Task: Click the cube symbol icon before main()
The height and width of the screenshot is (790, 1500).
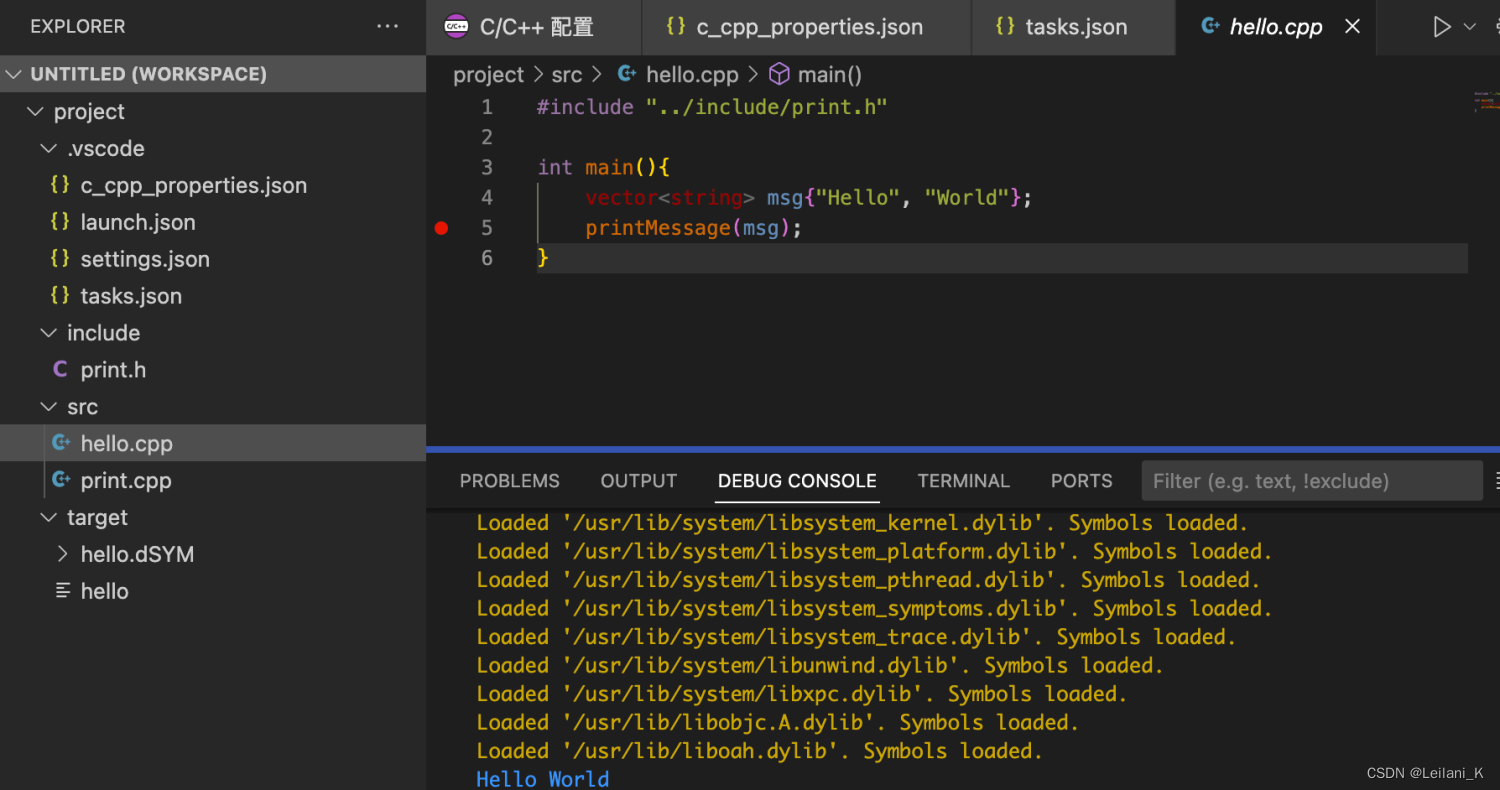Action: click(x=779, y=75)
